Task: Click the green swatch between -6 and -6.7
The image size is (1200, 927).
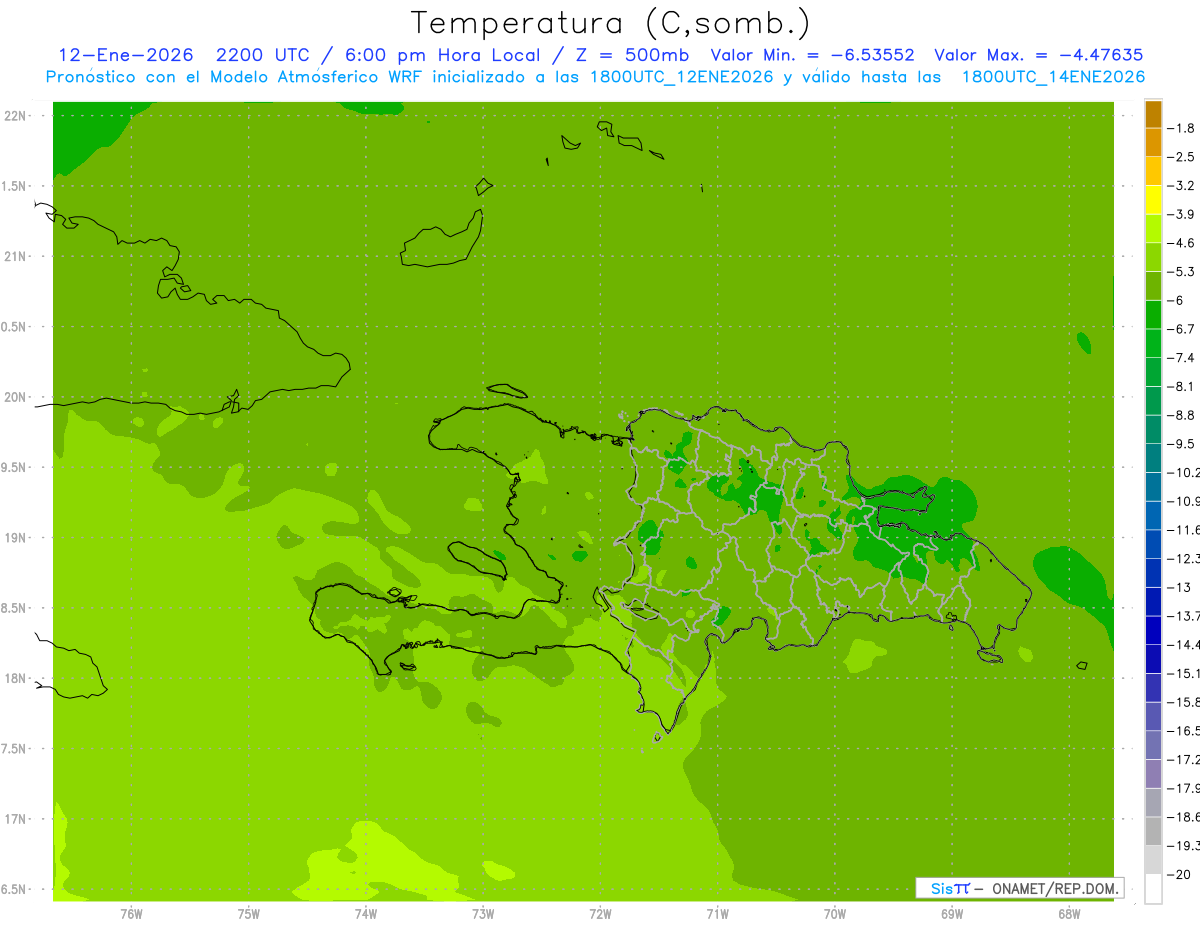Action: click(x=1153, y=314)
